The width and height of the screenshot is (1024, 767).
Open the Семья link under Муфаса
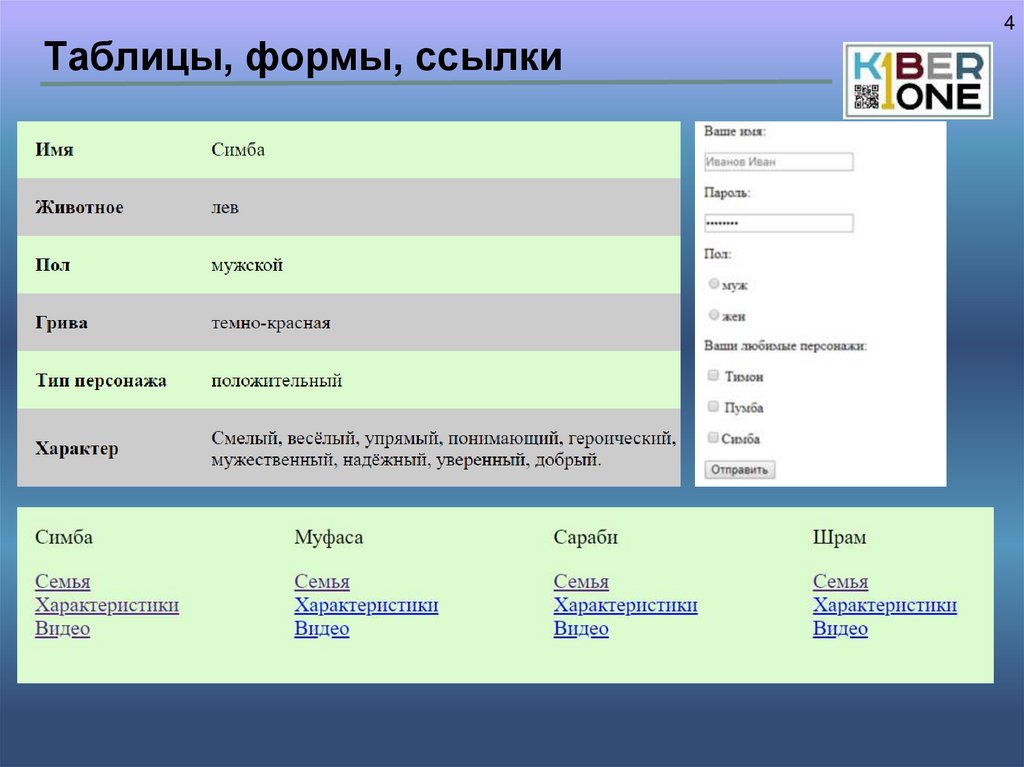point(321,581)
